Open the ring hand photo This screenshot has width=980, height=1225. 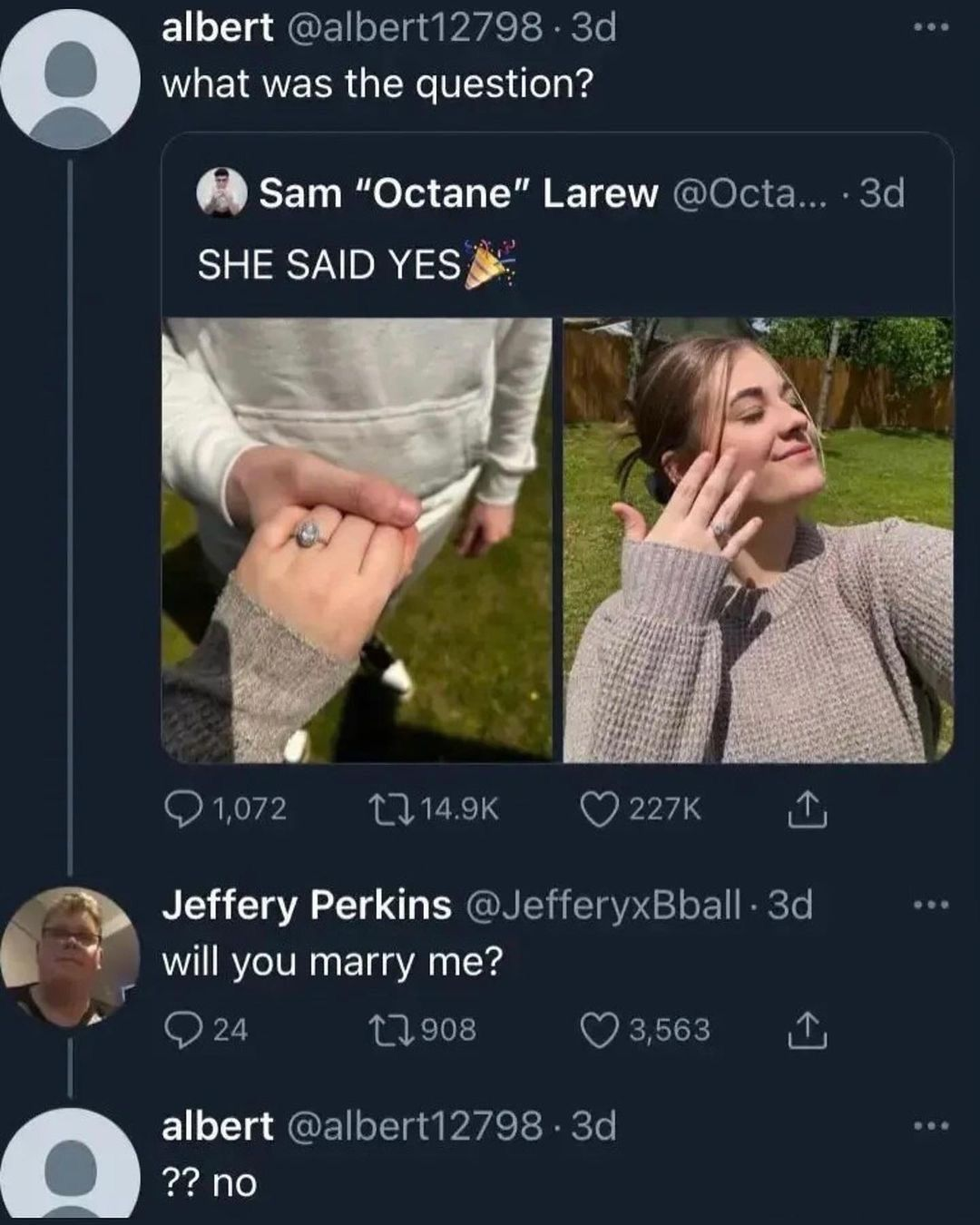357,540
